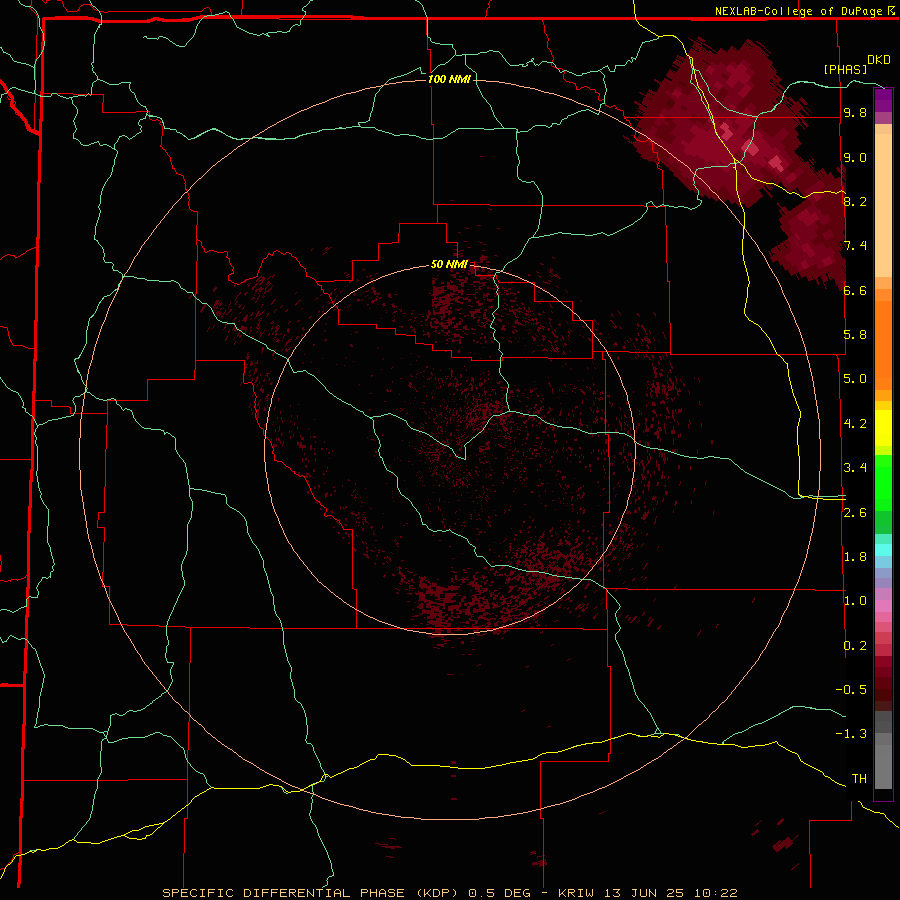Click the 8.2 scale value

(855, 201)
